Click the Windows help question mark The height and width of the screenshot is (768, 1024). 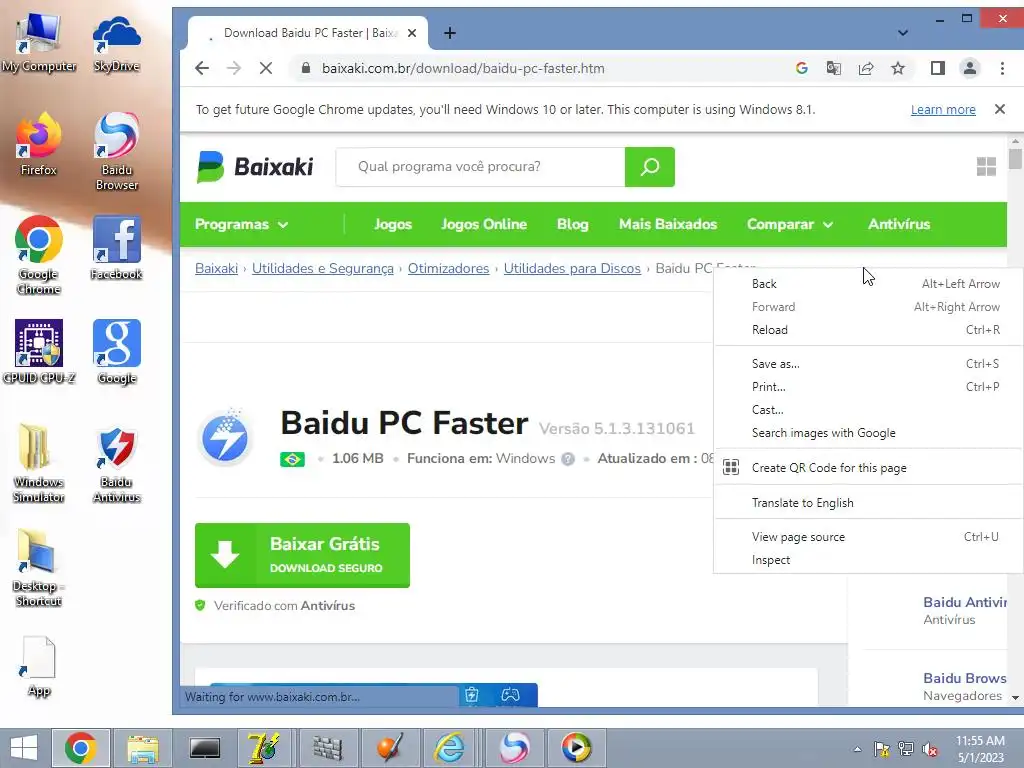[568, 459]
